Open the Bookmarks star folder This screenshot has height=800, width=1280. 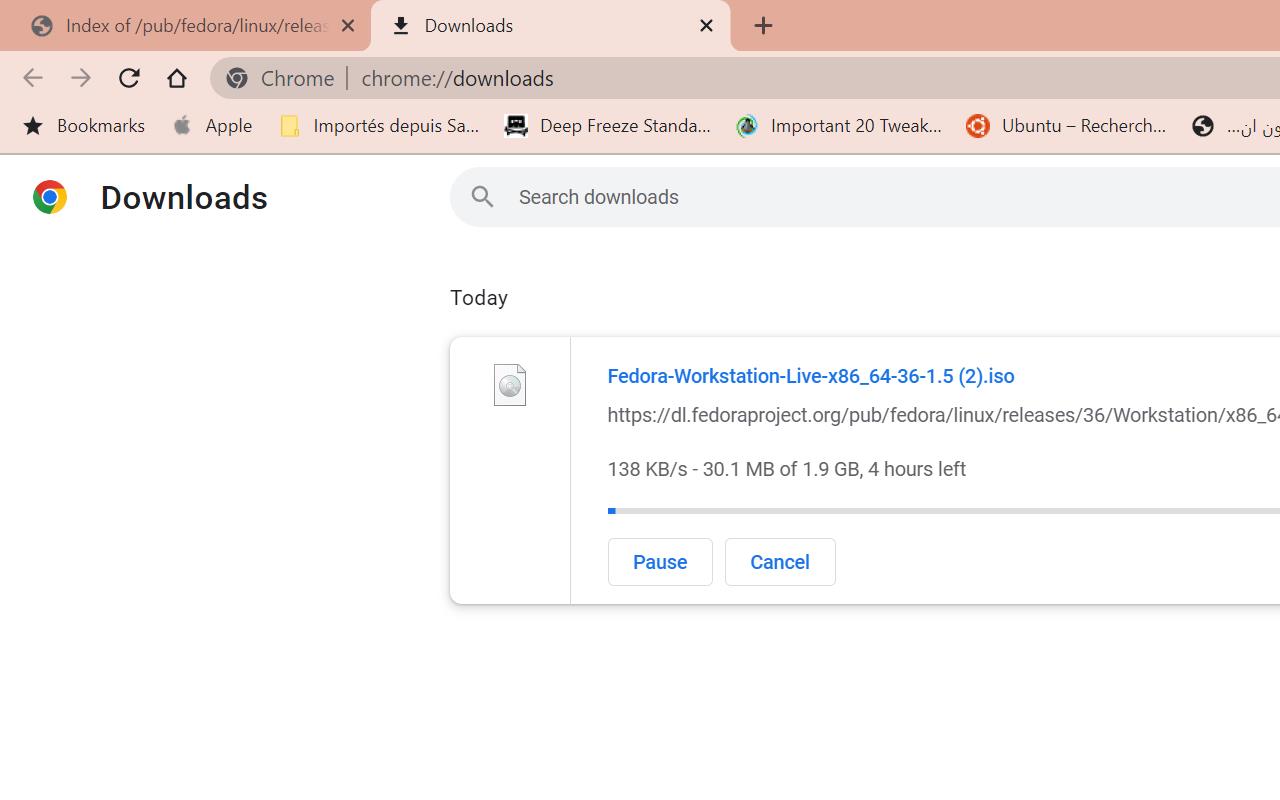tap(84, 126)
